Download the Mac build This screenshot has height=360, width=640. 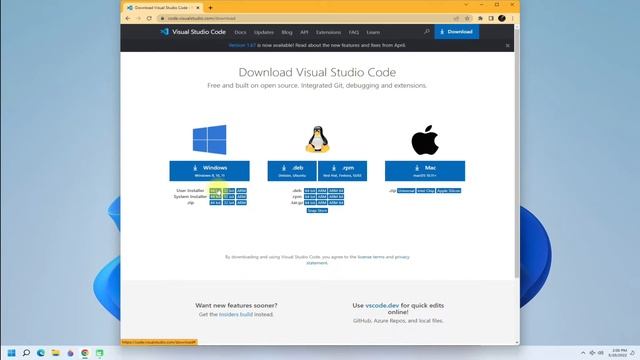425,171
